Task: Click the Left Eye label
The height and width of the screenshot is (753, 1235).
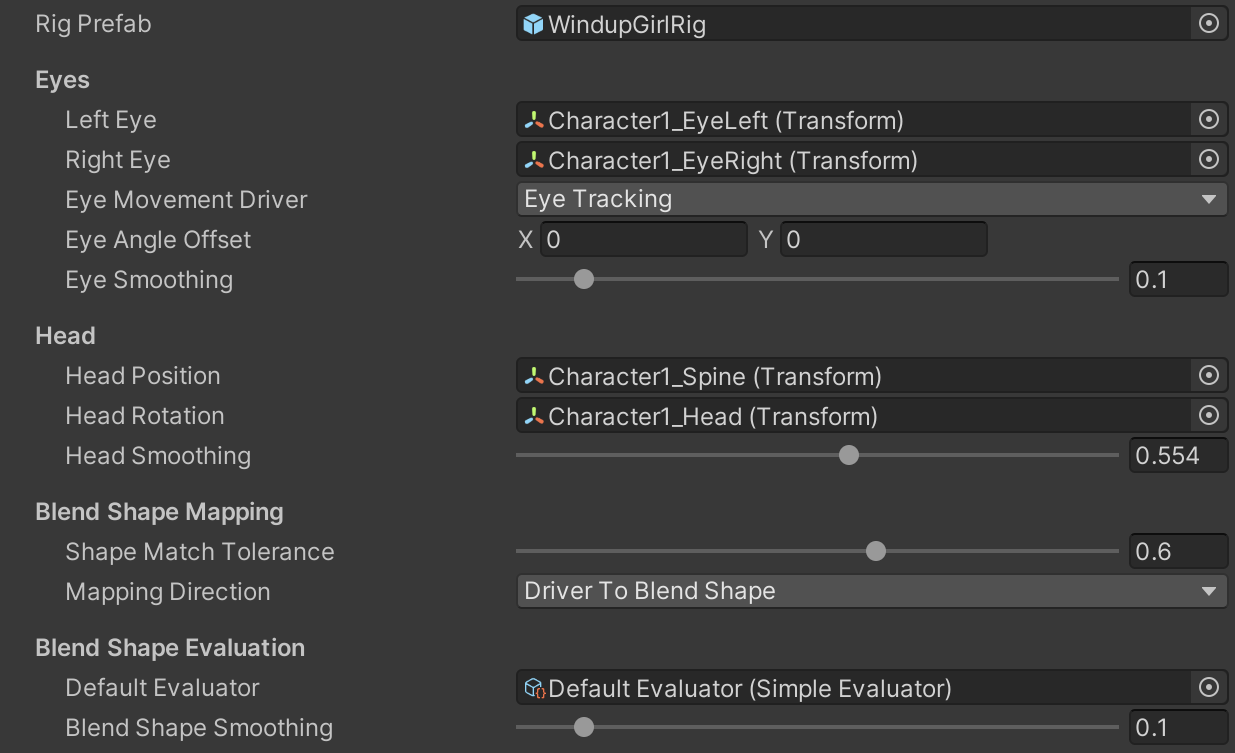Action: (111, 120)
